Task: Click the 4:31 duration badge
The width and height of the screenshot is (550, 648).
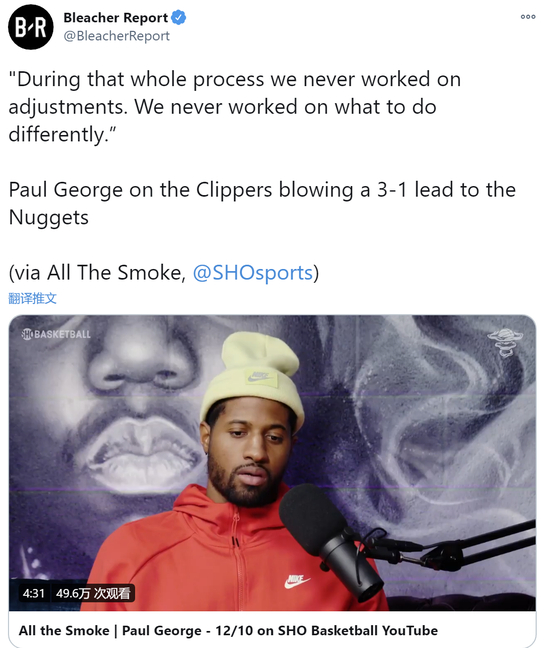Action: [x=33, y=593]
